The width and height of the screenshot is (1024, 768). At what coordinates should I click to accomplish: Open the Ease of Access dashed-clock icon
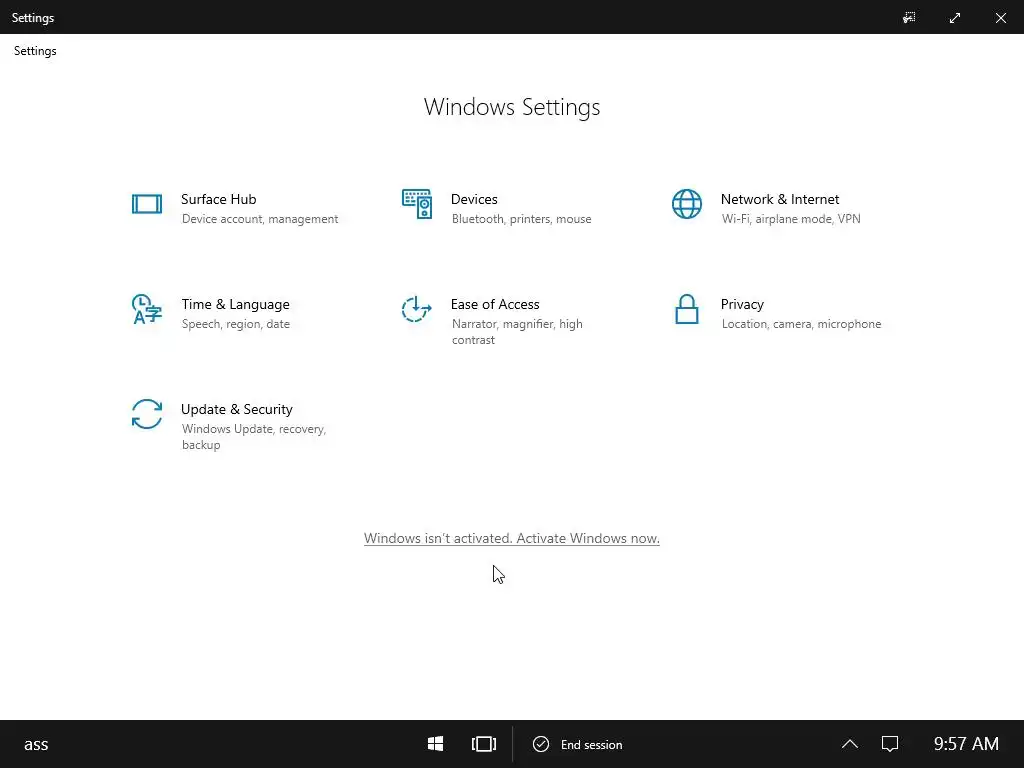pyautogui.click(x=417, y=309)
